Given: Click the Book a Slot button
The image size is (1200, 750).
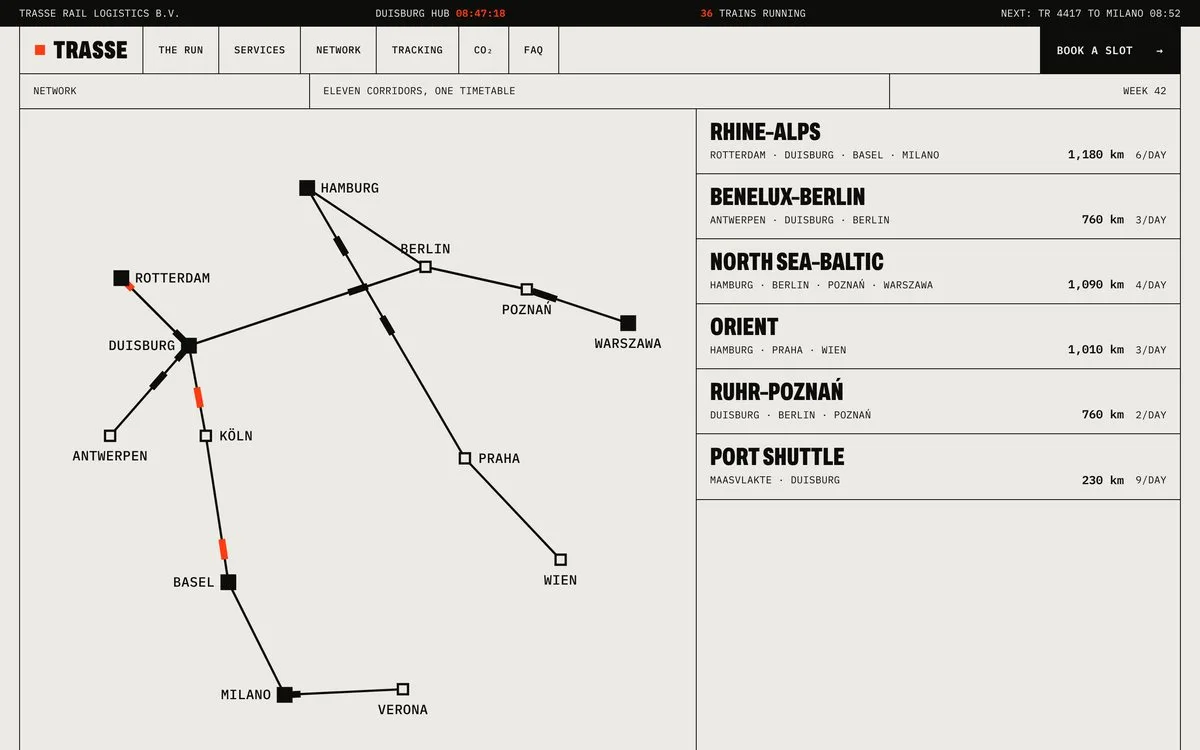Looking at the screenshot, I should (1110, 50).
